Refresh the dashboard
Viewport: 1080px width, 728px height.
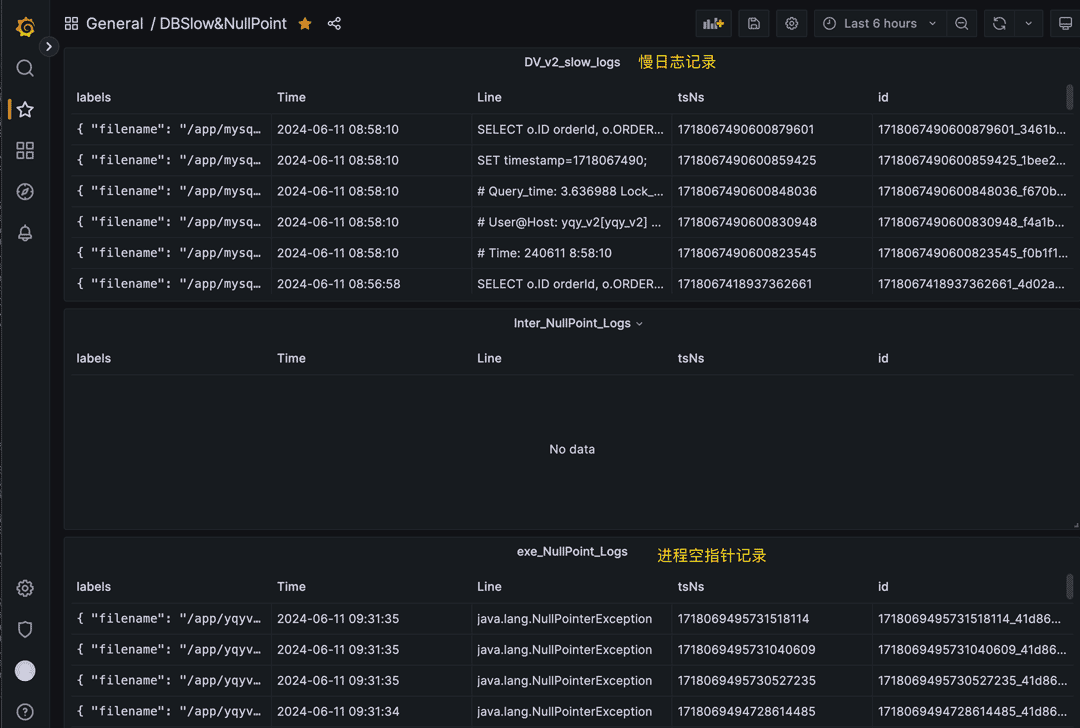tap(999, 23)
